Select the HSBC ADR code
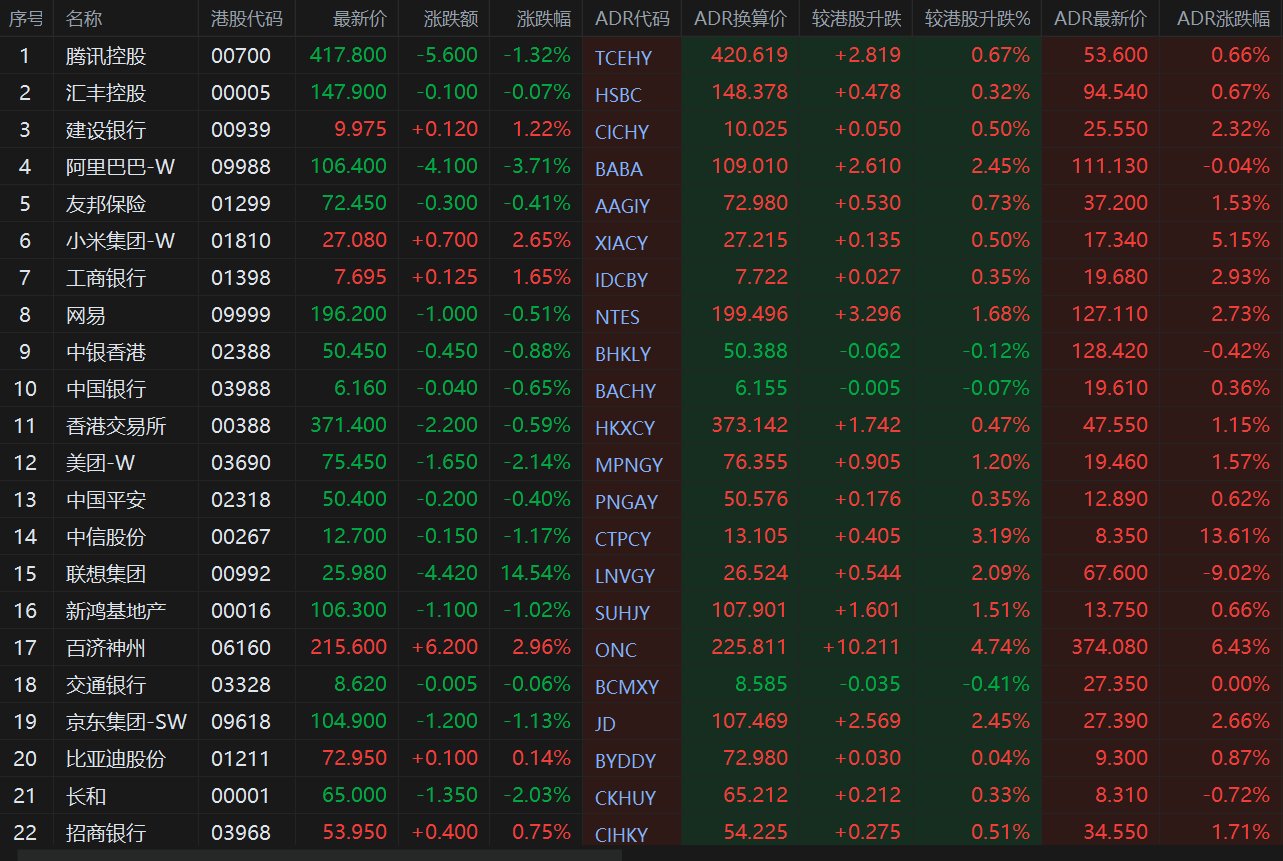Image resolution: width=1283 pixels, height=861 pixels. [618, 95]
